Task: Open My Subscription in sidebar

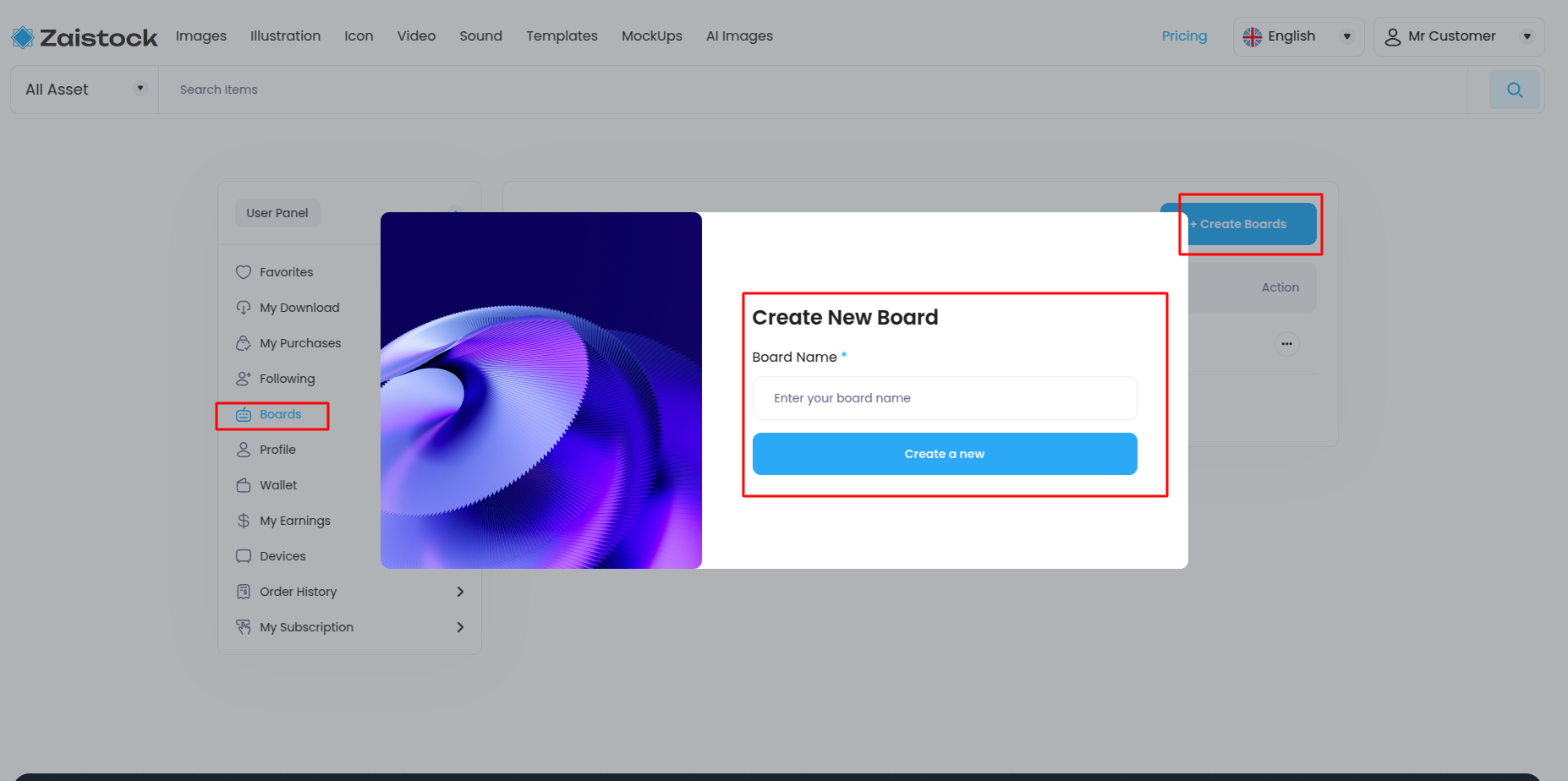Action: tap(306, 627)
